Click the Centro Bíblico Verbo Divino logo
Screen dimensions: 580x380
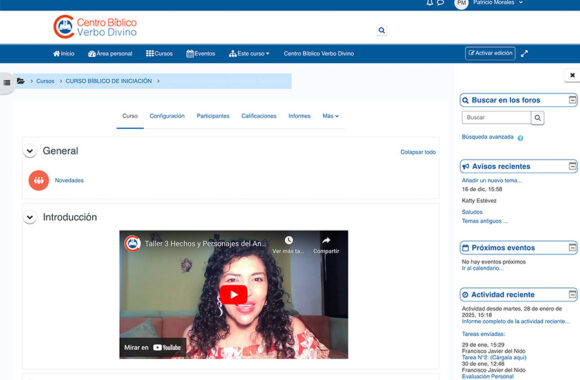95,27
